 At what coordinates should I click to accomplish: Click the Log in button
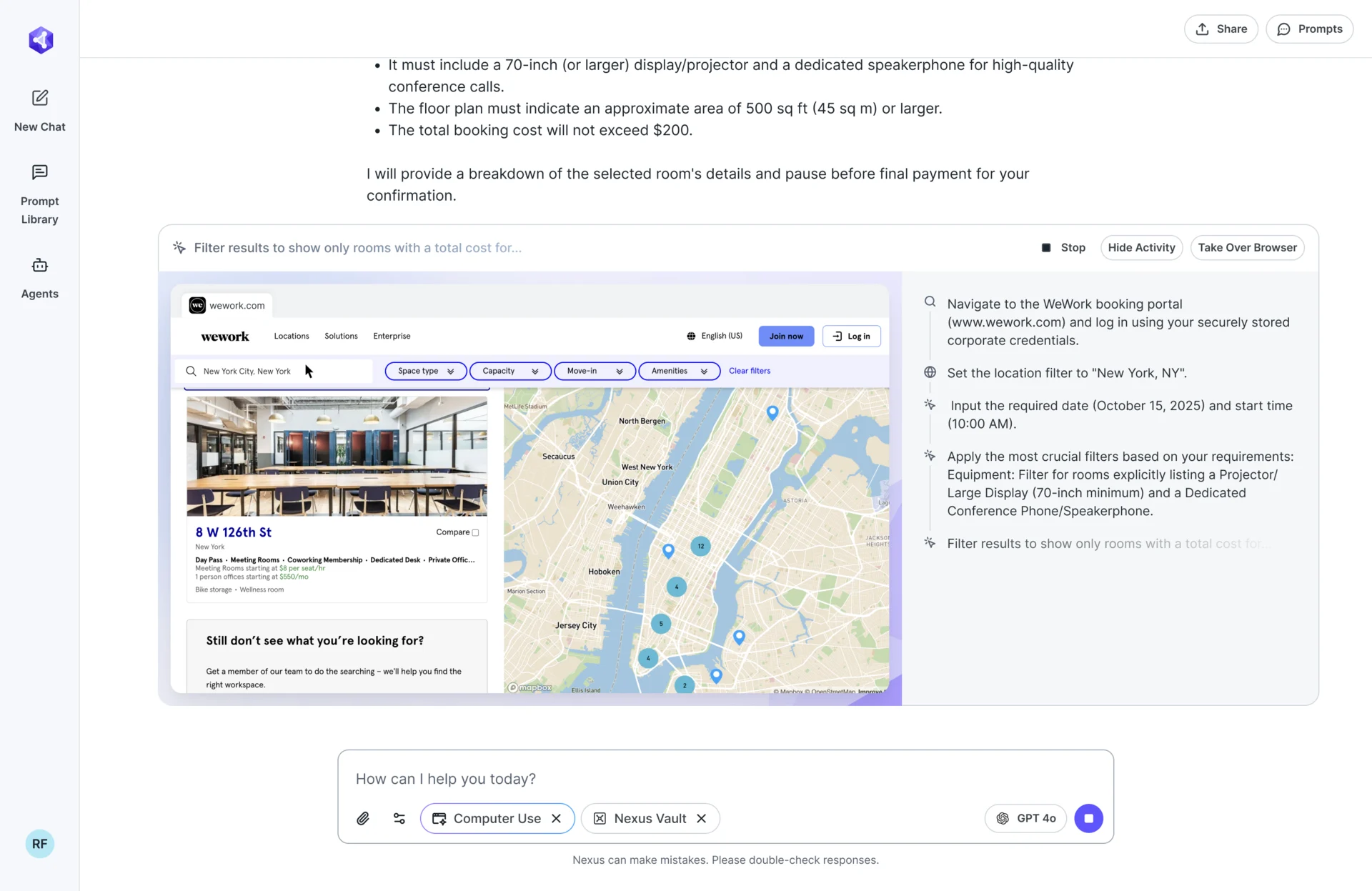tap(851, 336)
